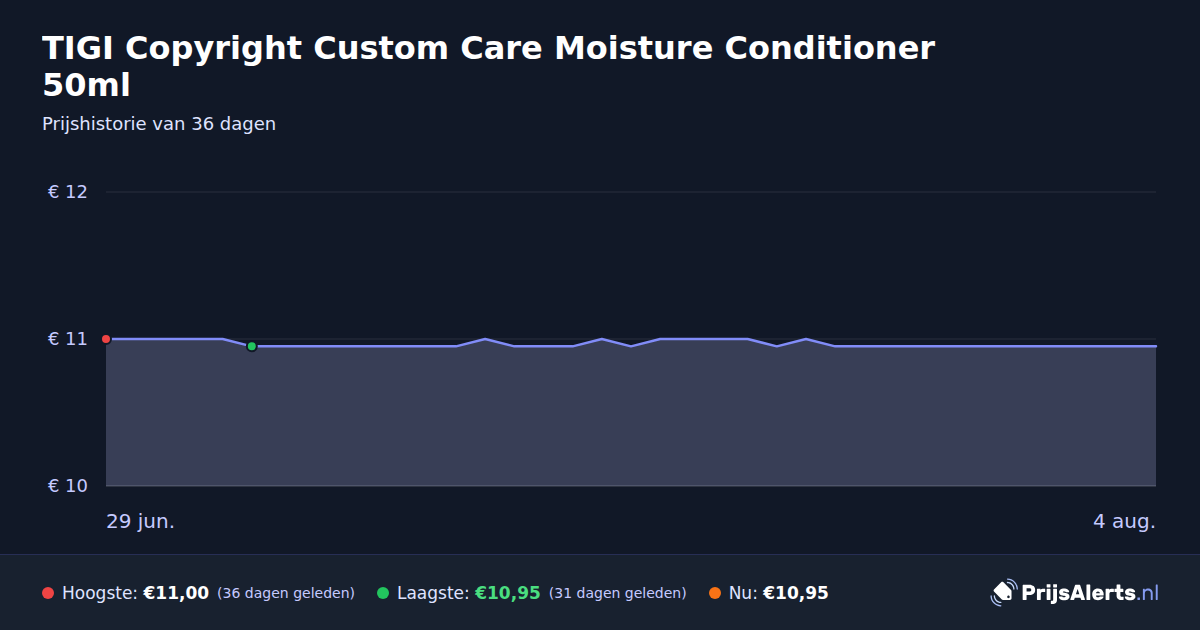Click the €11,00 highest price value

176,593
